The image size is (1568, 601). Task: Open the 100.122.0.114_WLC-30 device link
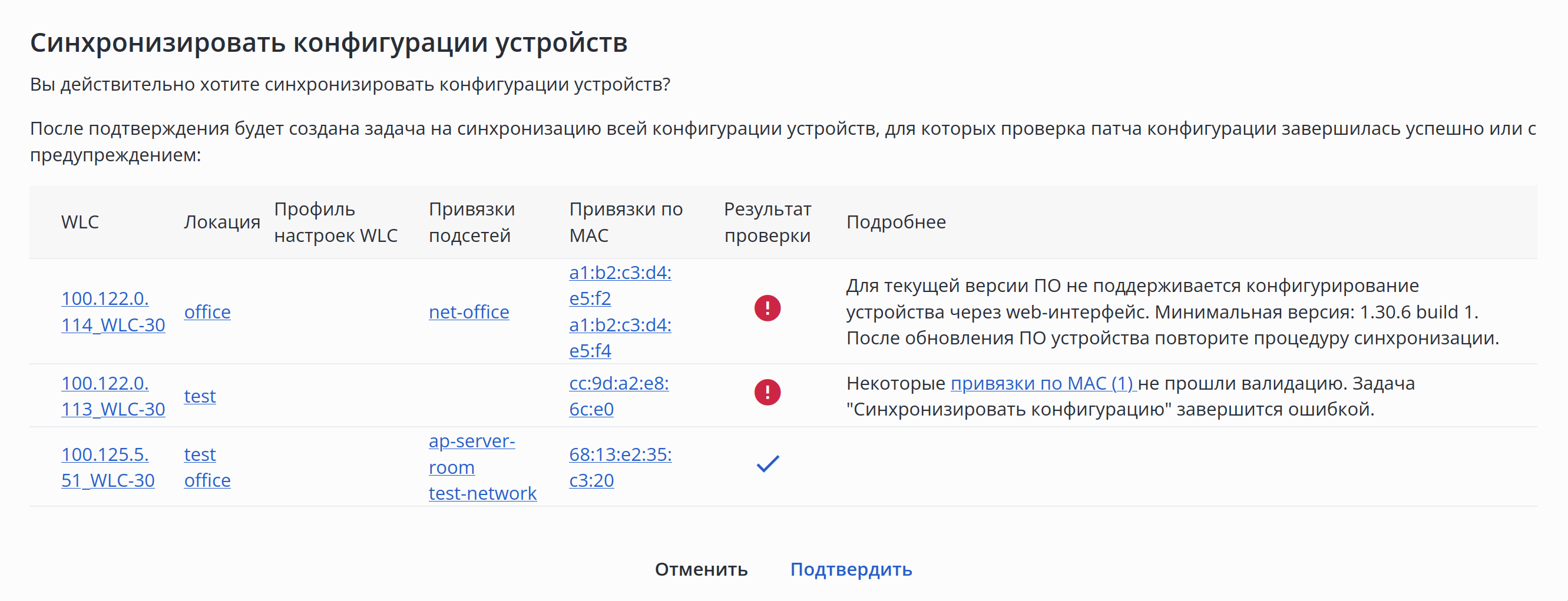113,311
